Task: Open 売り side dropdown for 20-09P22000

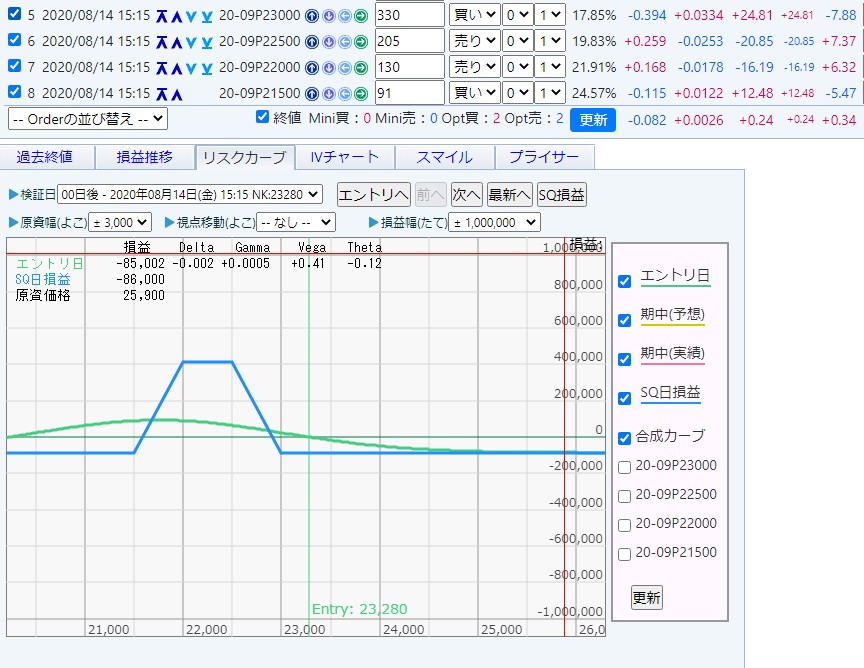Action: (x=474, y=67)
